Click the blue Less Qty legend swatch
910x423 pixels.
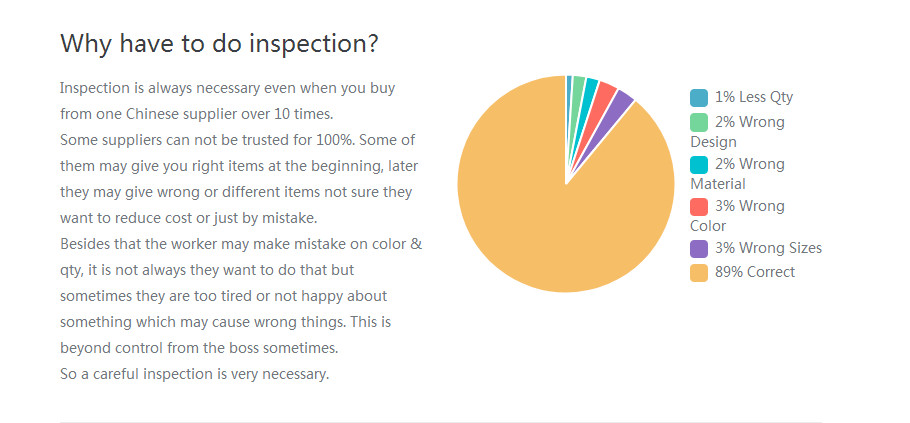(x=699, y=97)
